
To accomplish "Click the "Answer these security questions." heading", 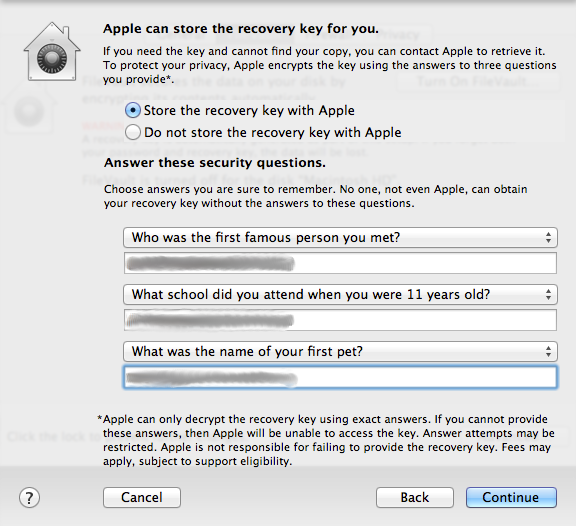I will (215, 163).
